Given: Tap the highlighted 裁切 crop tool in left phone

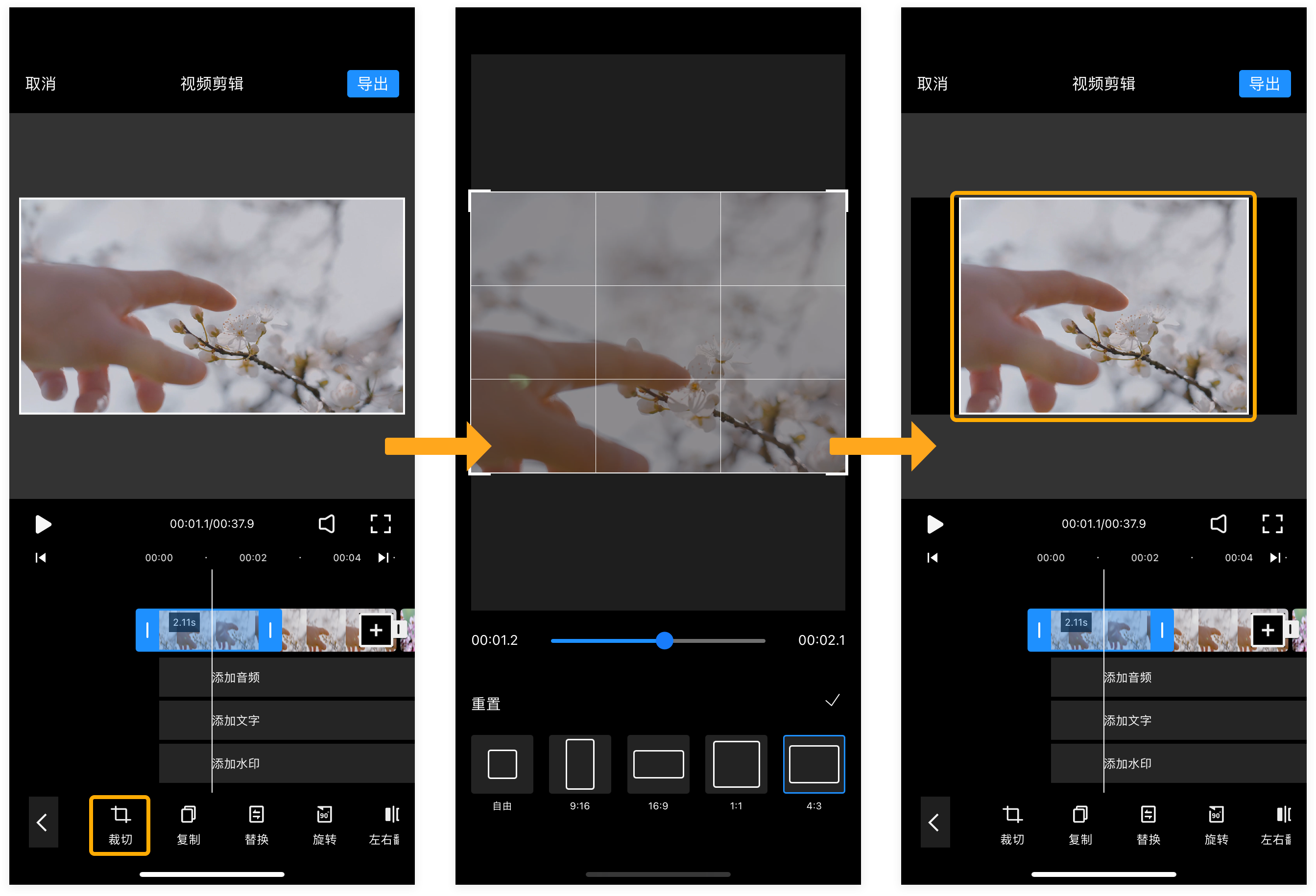Looking at the screenshot, I should (x=120, y=824).
